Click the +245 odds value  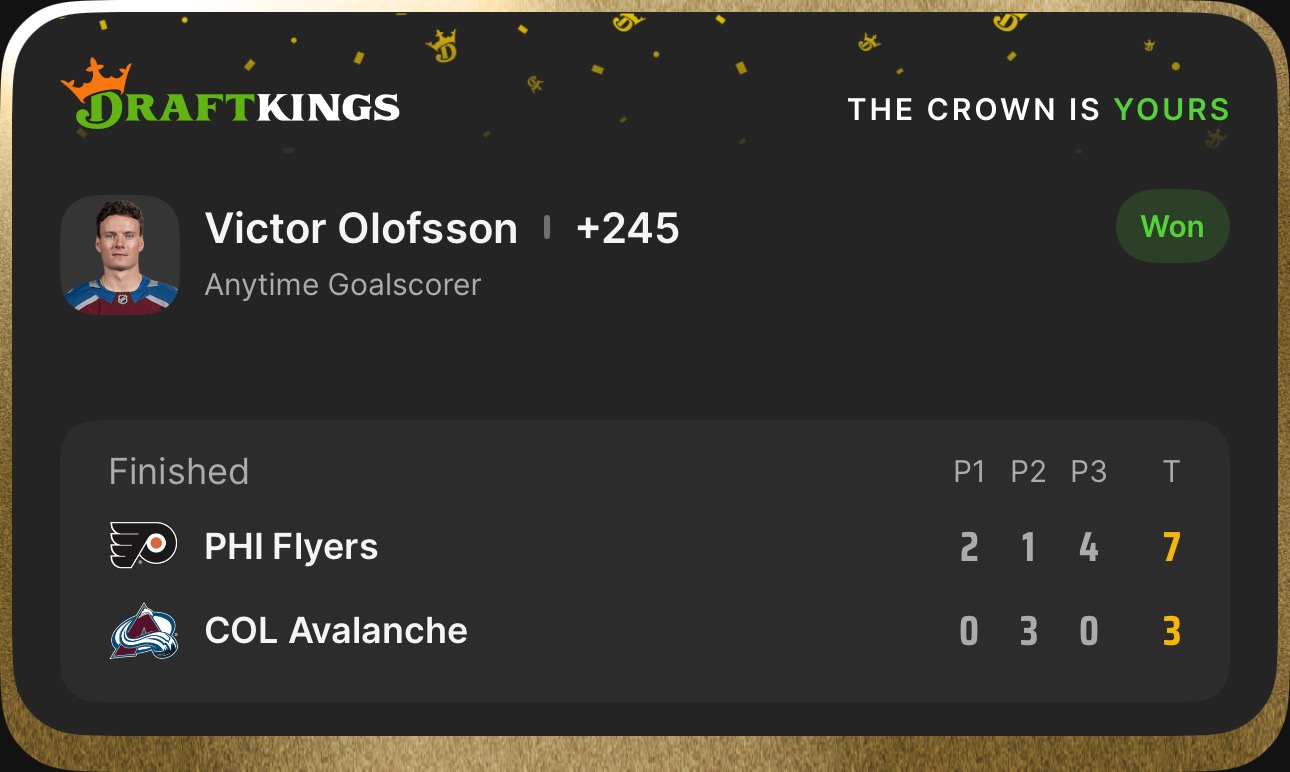tap(627, 229)
